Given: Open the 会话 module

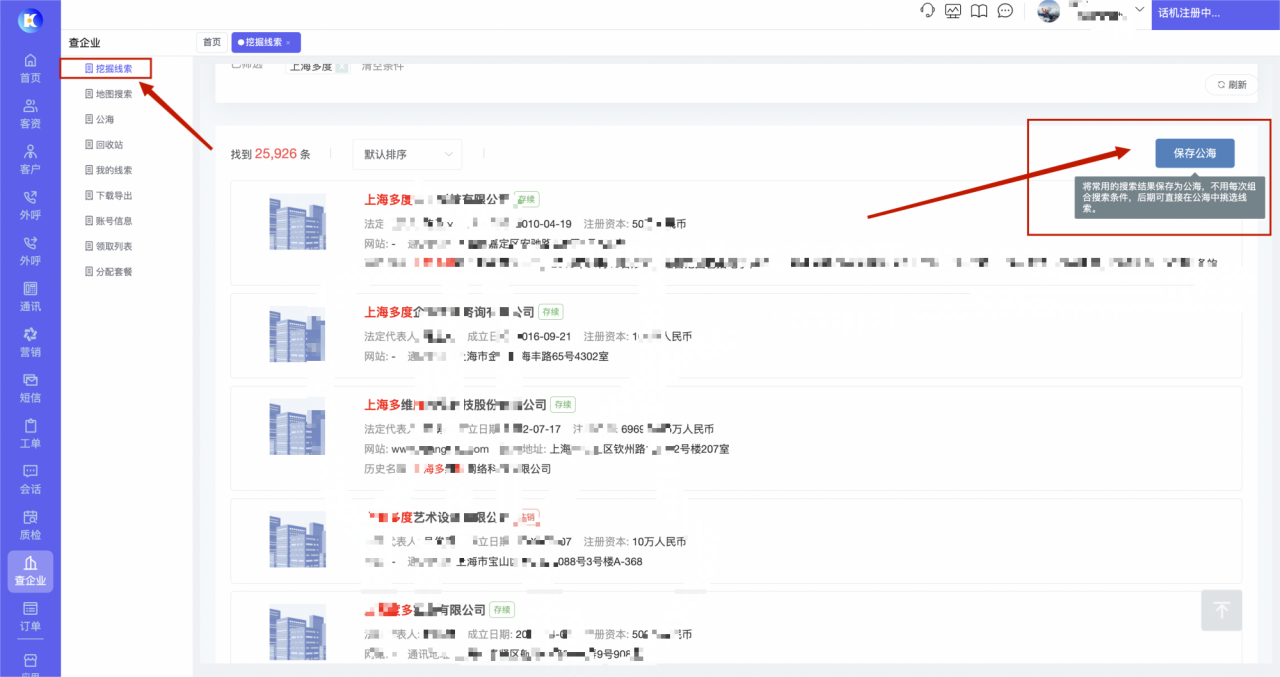Looking at the screenshot, I should click(x=30, y=480).
